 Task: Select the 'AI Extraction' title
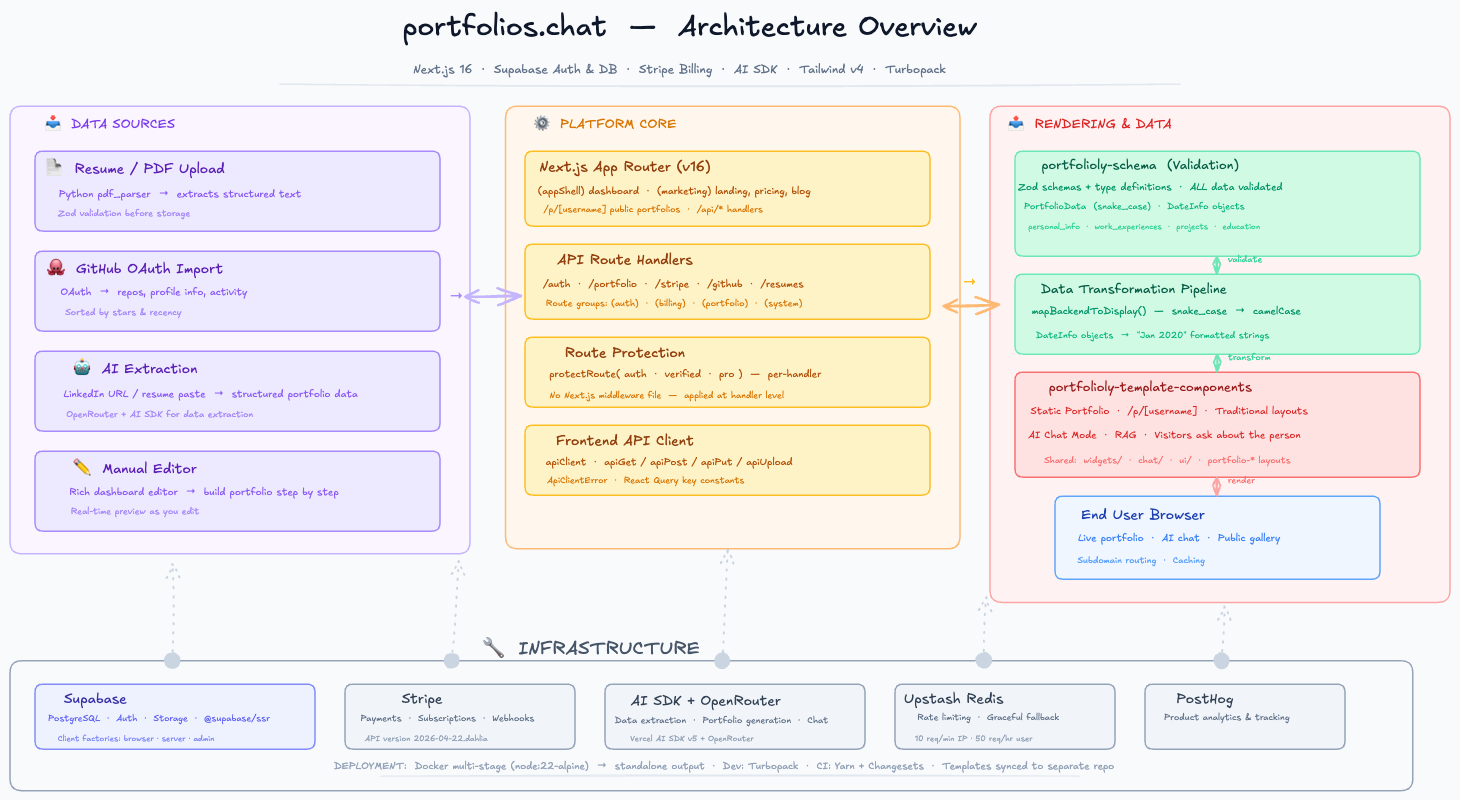(x=150, y=369)
